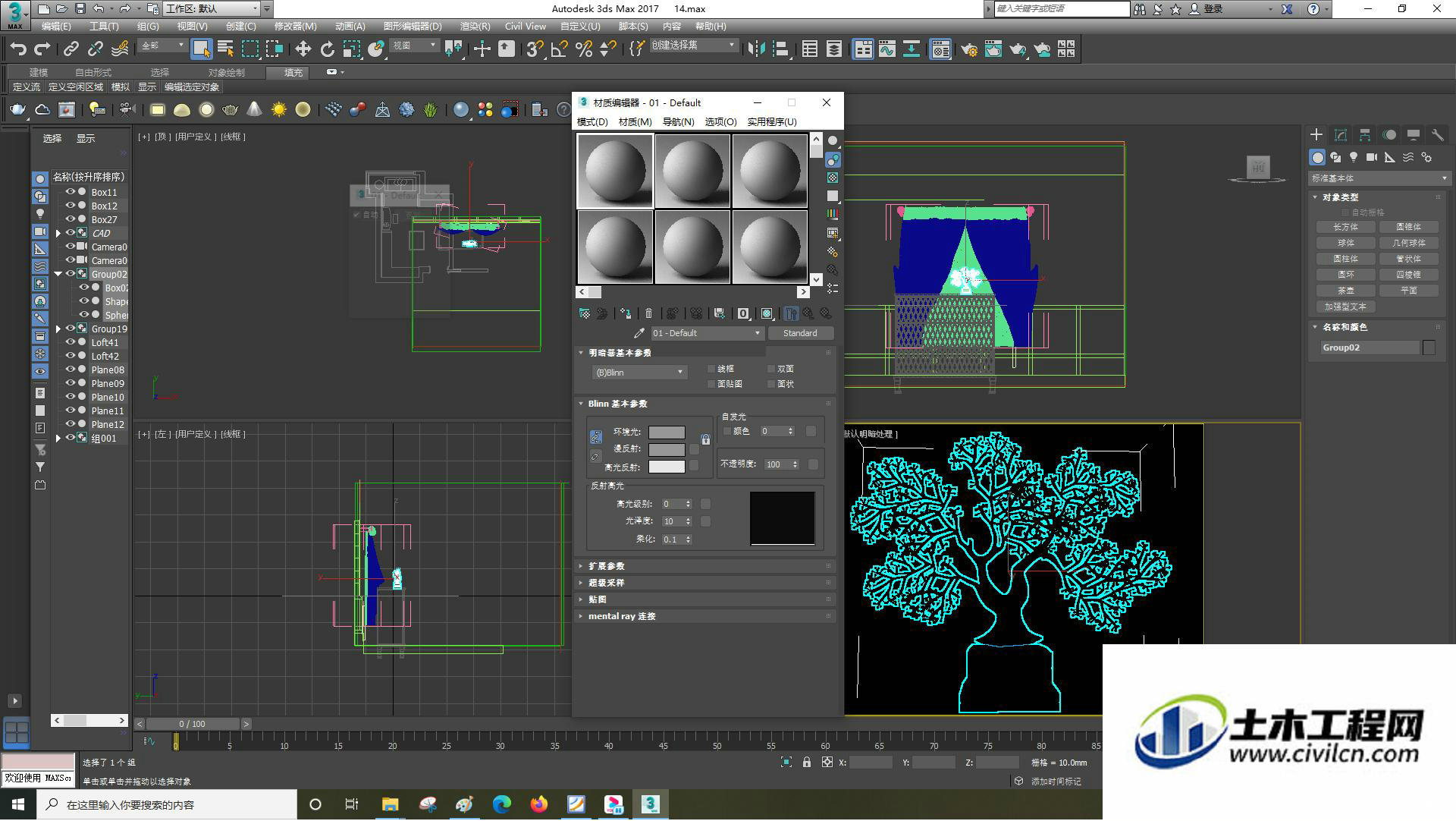Click the ViewCube in the front viewport
Screen dimensions: 1456x821
coord(1258,168)
